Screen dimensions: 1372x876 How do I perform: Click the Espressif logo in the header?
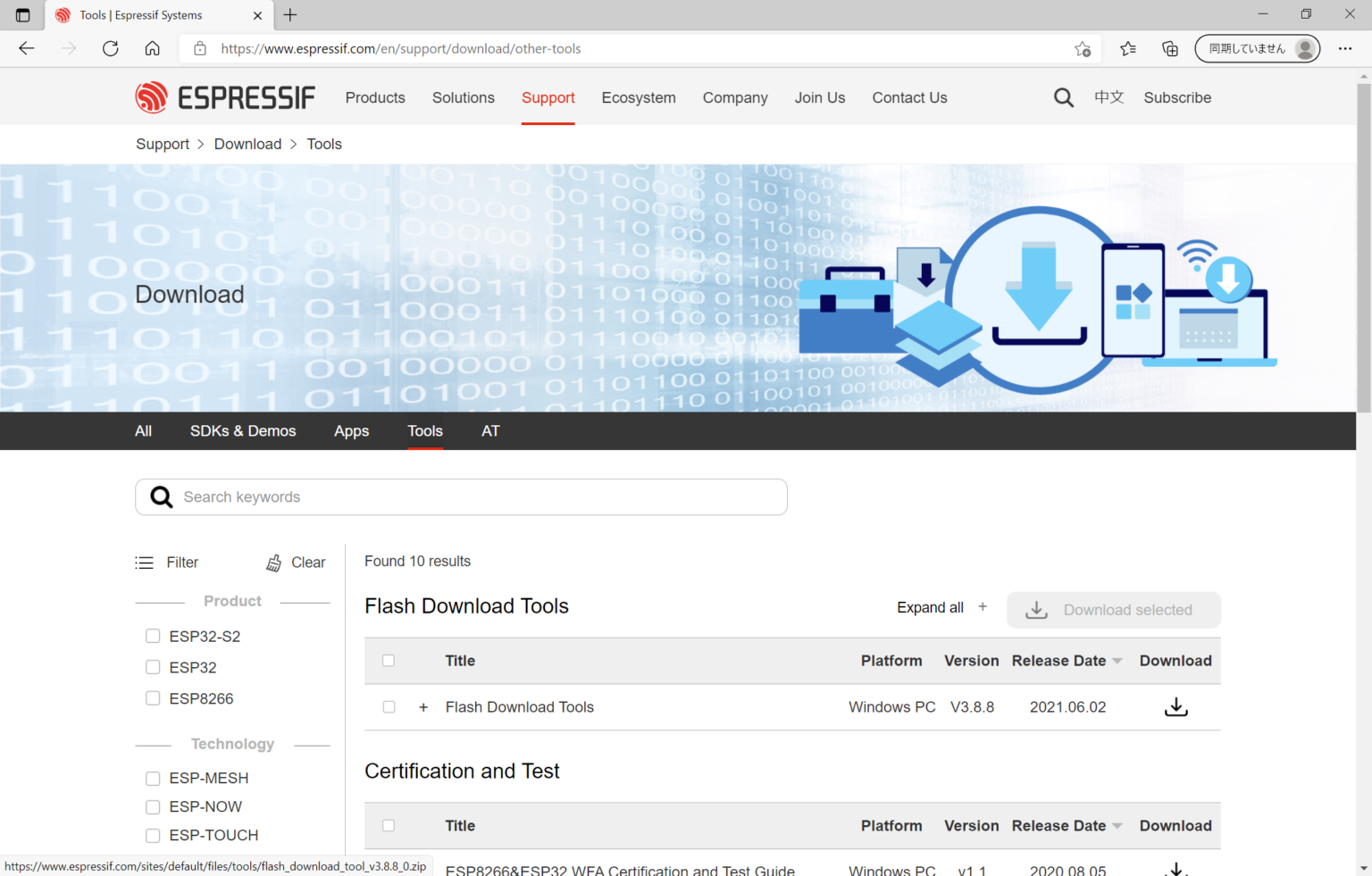click(225, 97)
